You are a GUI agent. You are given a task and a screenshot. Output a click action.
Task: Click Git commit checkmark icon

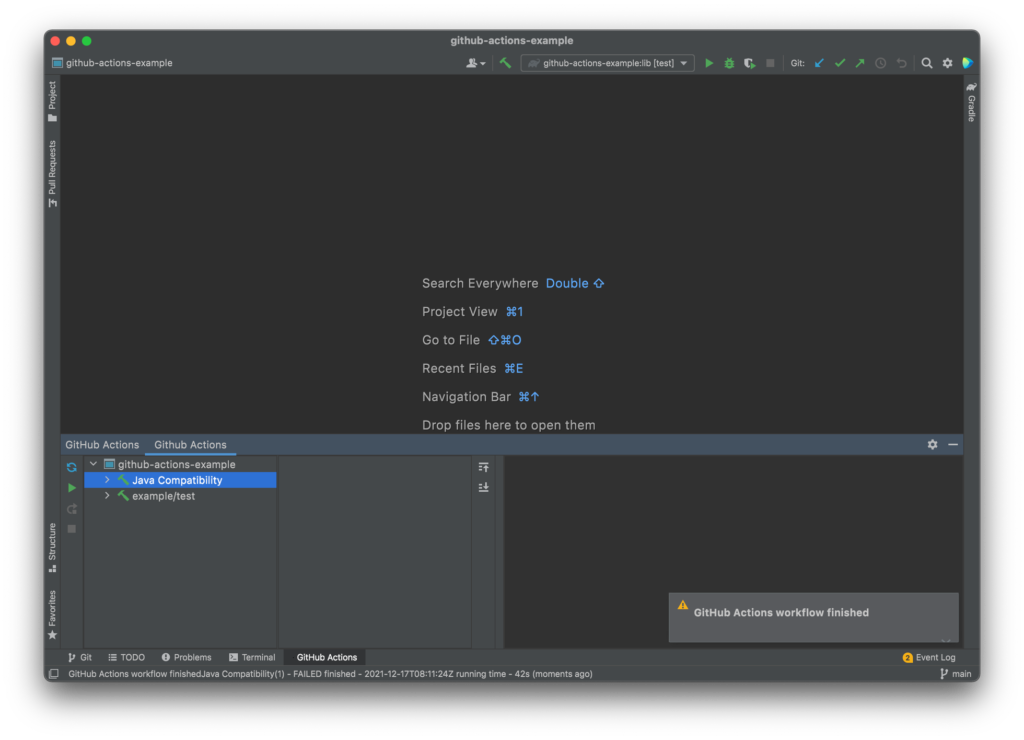840,63
